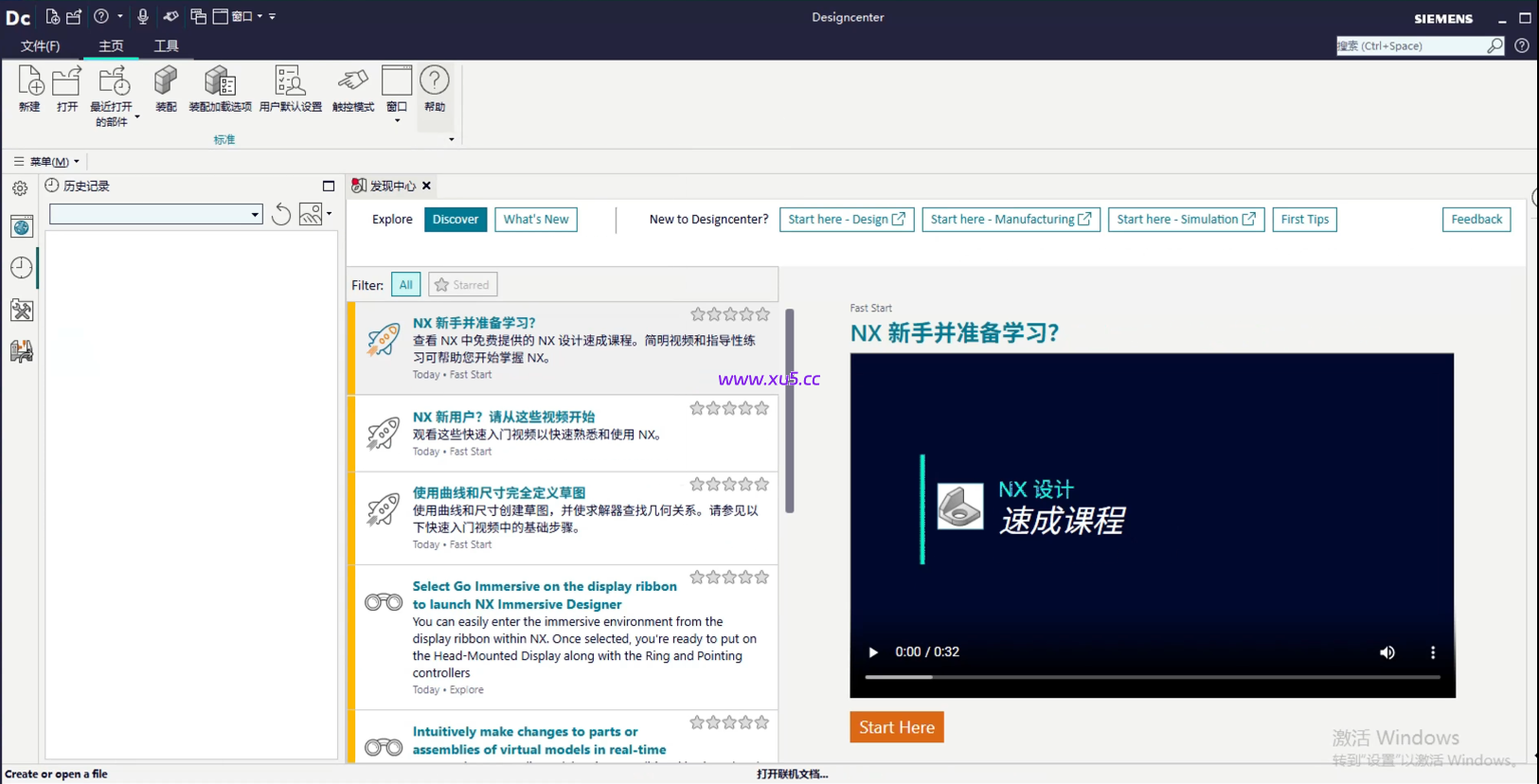The width and height of the screenshot is (1539, 784).
Task: Expand the 最近打开的部件 recent parts dropdown
Action: pyautogui.click(x=137, y=117)
